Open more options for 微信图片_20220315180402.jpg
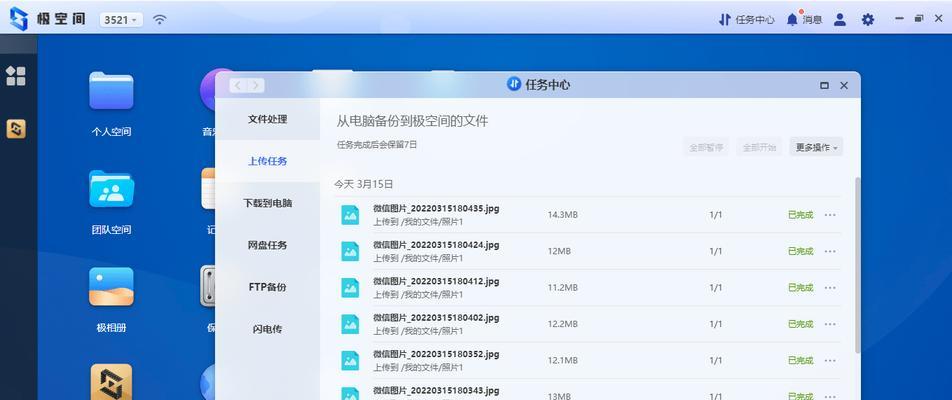Image resolution: width=952 pixels, height=400 pixels. [x=830, y=324]
